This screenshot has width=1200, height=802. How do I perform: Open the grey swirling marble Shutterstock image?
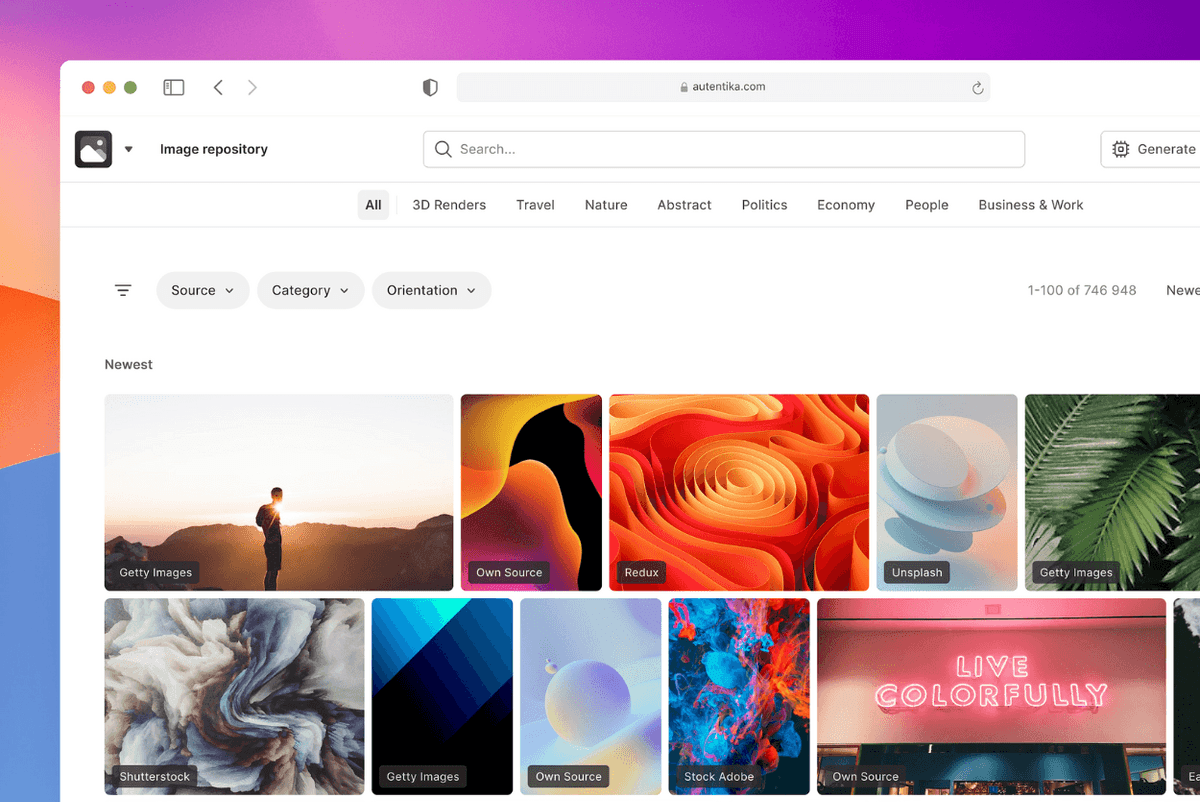pyautogui.click(x=234, y=696)
